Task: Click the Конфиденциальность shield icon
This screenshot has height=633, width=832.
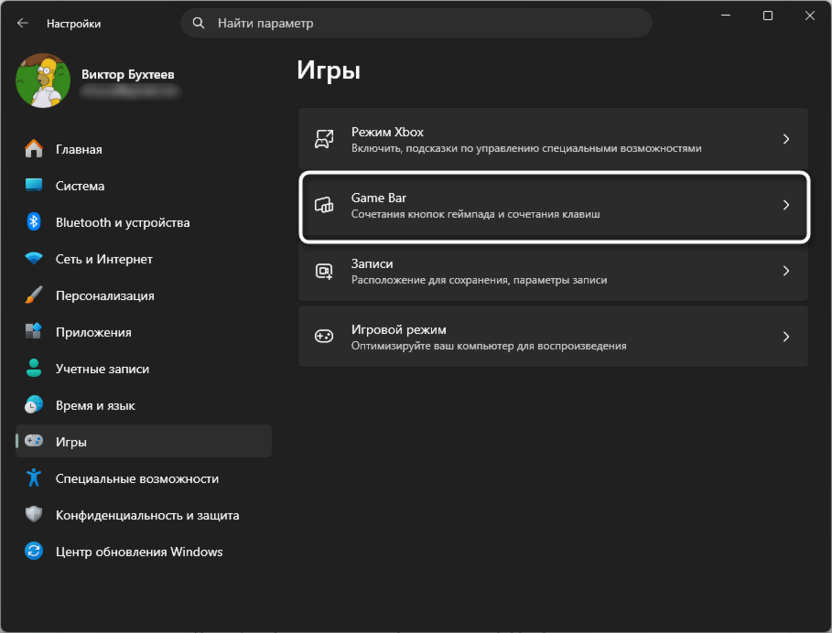Action: click(34, 514)
